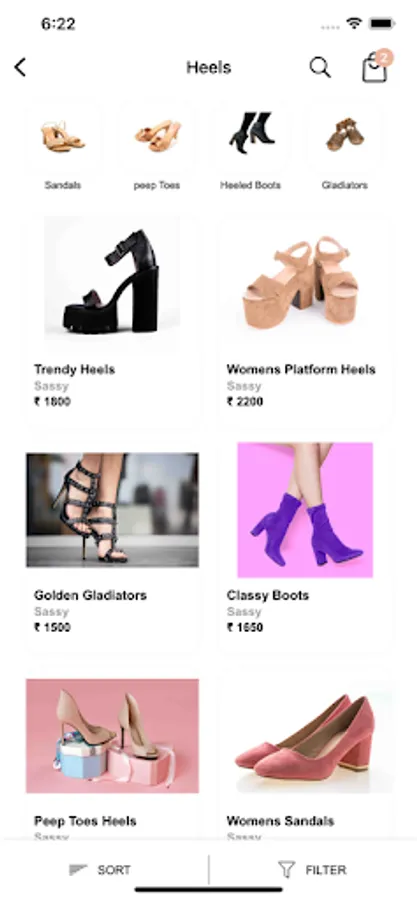Image resolution: width=417 pixels, height=900 pixels.
Task: Open Trendy Heels product image
Action: point(112,283)
